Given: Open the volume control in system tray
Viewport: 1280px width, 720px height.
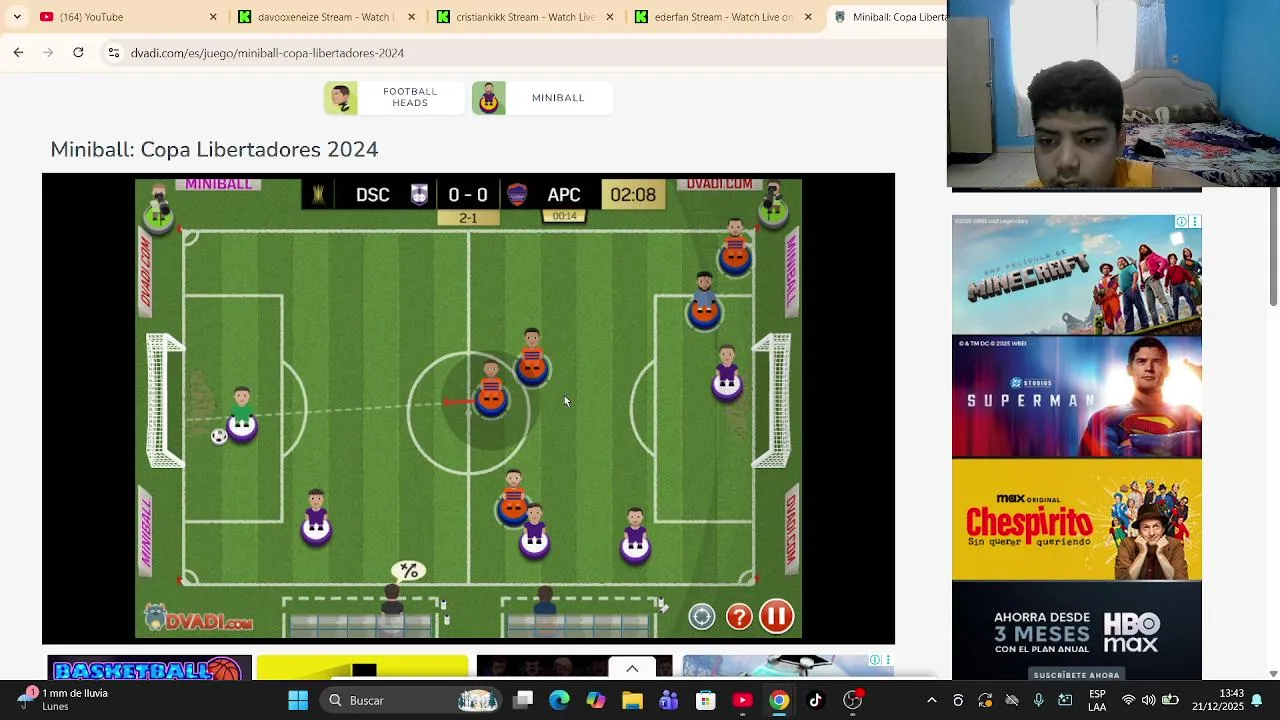Looking at the screenshot, I should click(x=1148, y=700).
